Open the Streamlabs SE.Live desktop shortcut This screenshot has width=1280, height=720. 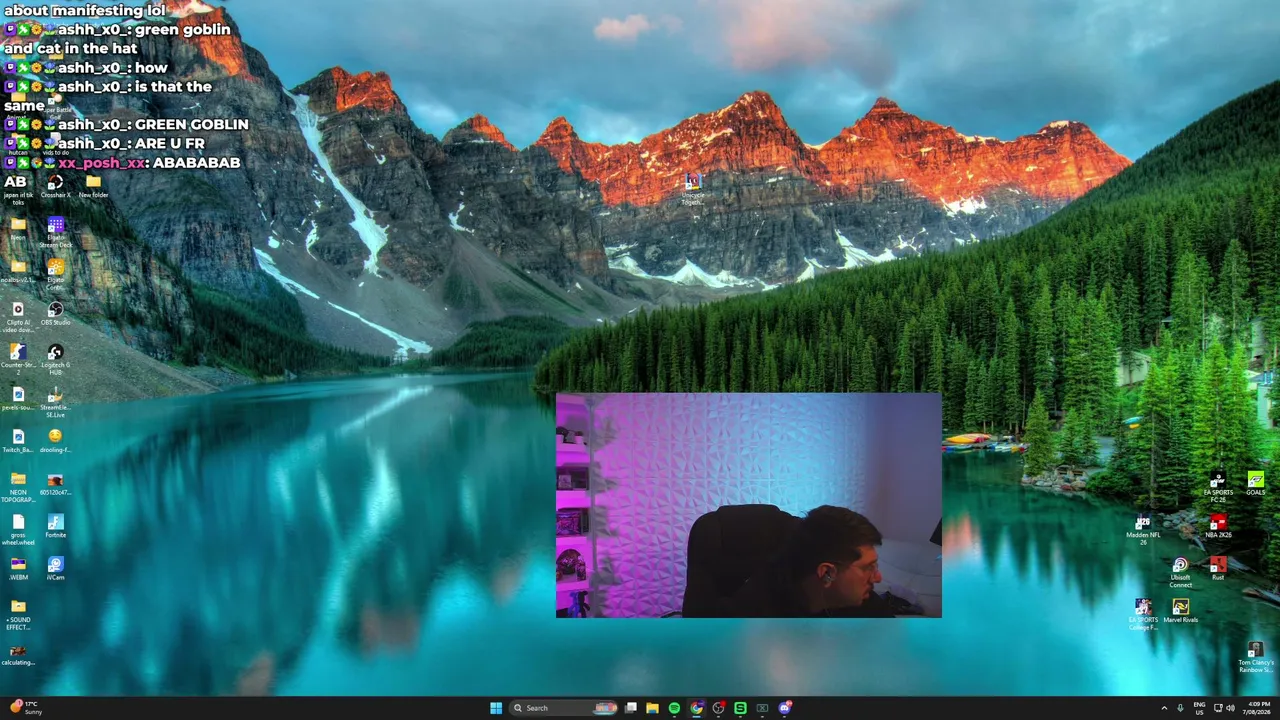pos(55,402)
